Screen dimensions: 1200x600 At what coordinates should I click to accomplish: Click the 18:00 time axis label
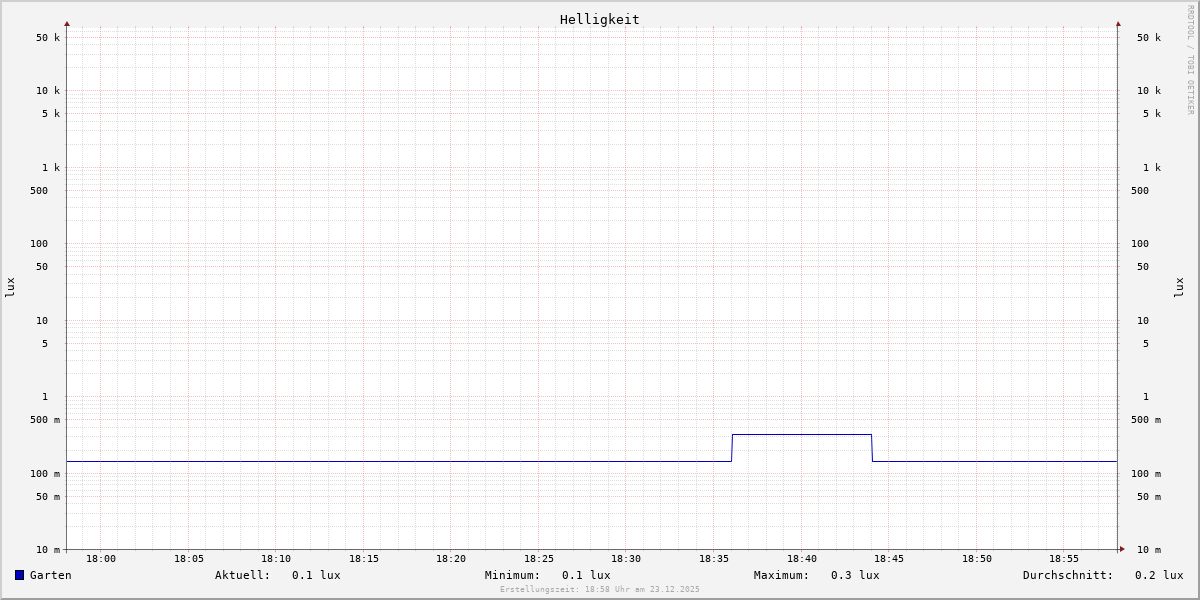coord(101,559)
